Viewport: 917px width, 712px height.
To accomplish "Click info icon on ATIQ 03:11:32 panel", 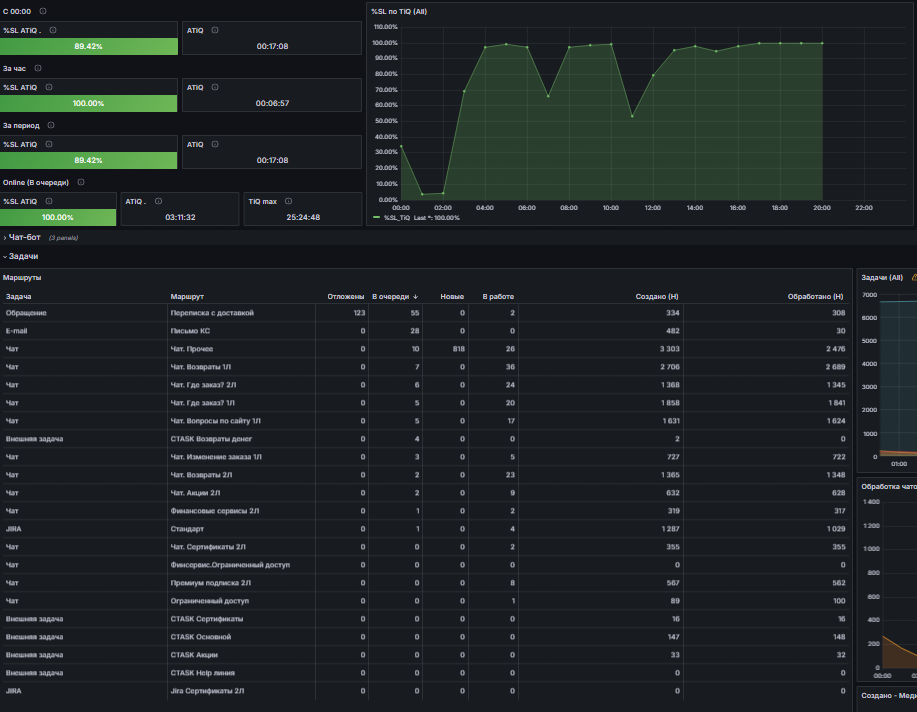I will [158, 201].
